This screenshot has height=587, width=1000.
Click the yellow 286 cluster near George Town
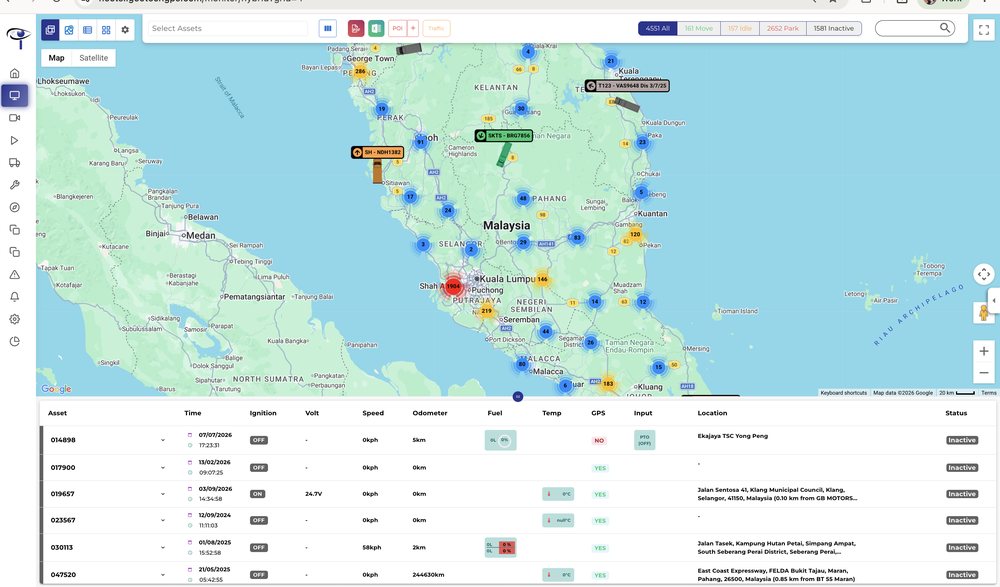pos(360,71)
